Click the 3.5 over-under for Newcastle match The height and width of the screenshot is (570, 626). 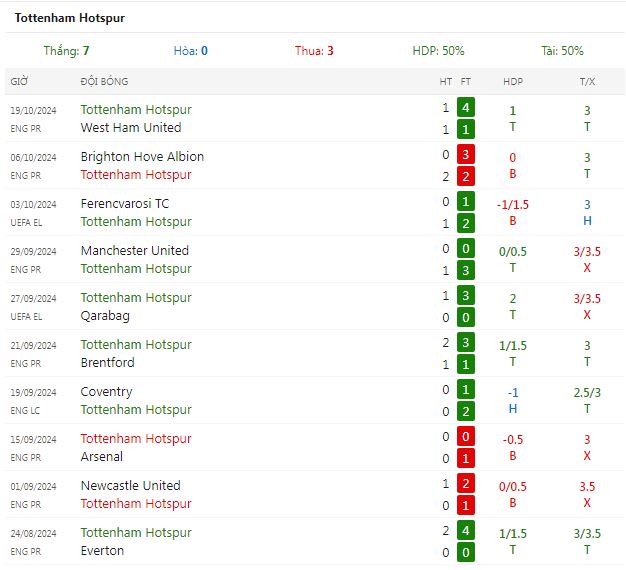click(x=587, y=487)
